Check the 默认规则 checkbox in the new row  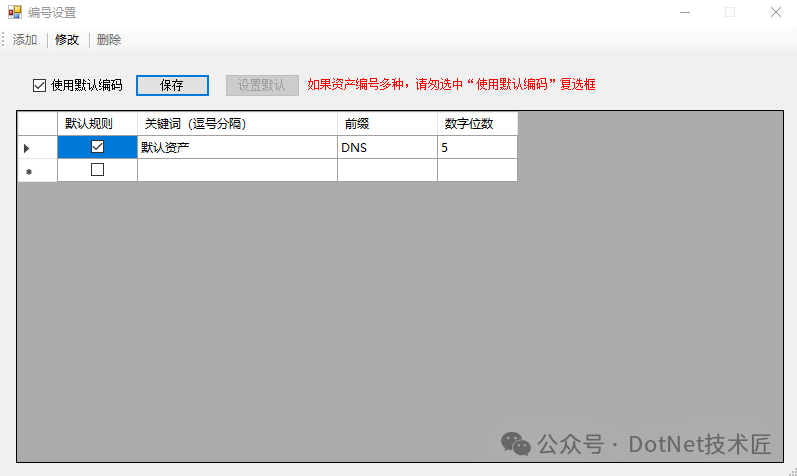tap(97, 169)
